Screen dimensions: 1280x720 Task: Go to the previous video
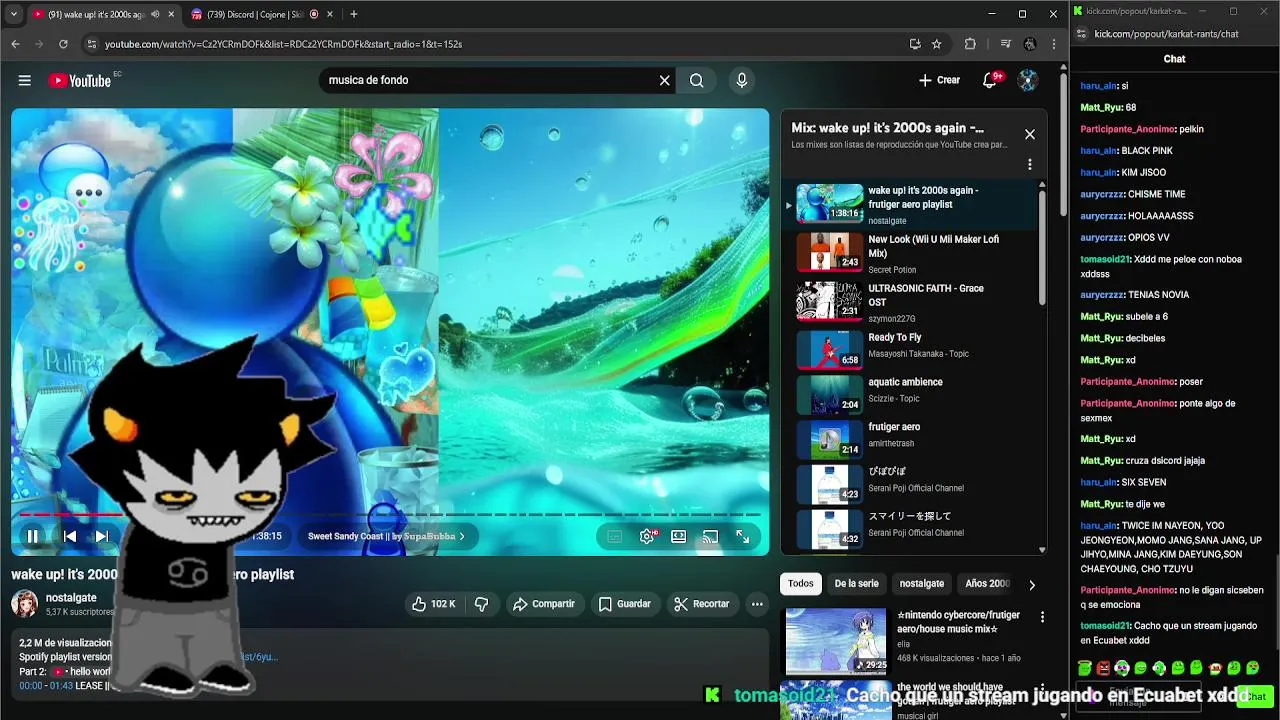point(69,536)
